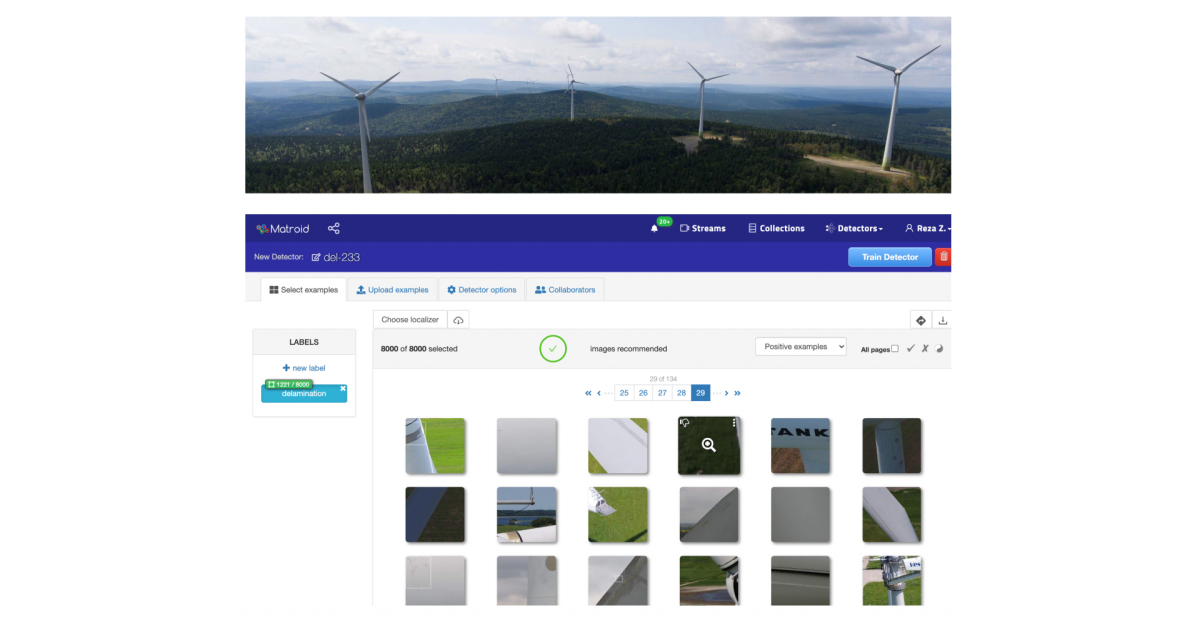Click the refresh icon next to Choose localizer

click(457, 319)
